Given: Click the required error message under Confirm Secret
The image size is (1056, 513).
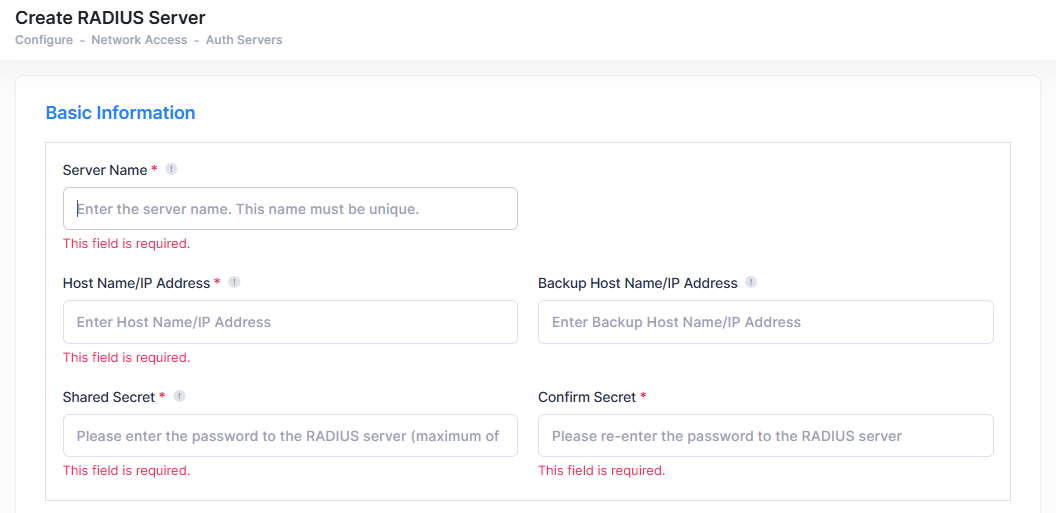Looking at the screenshot, I should coord(601,471).
